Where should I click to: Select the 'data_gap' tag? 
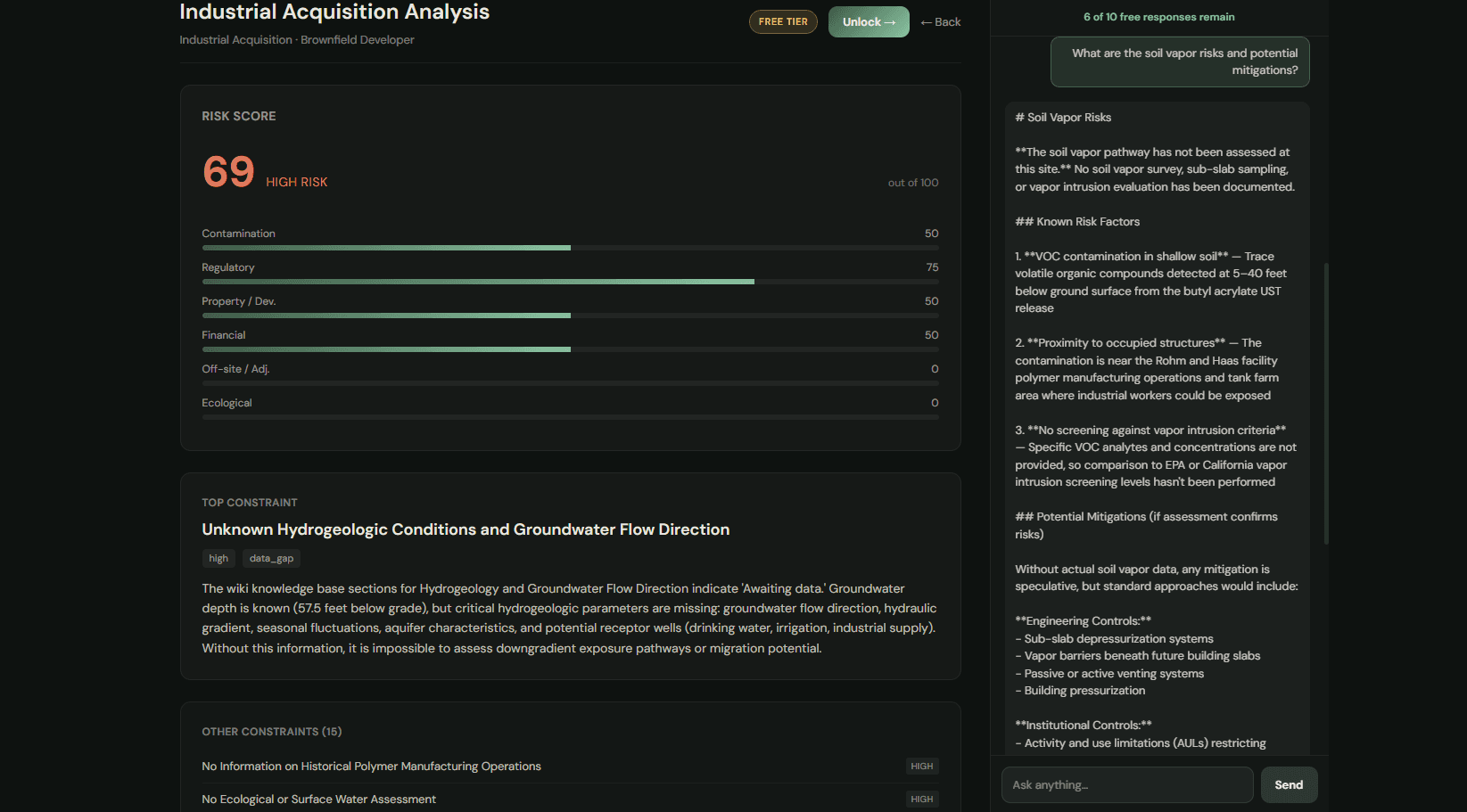click(271, 559)
